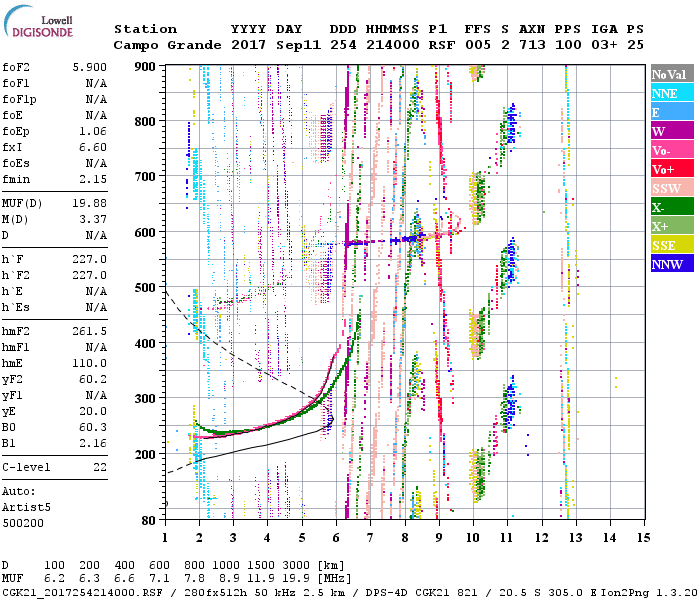Select the Vo+ red legend swatch
Image resolution: width=700 pixels, height=600 pixels.
670,170
